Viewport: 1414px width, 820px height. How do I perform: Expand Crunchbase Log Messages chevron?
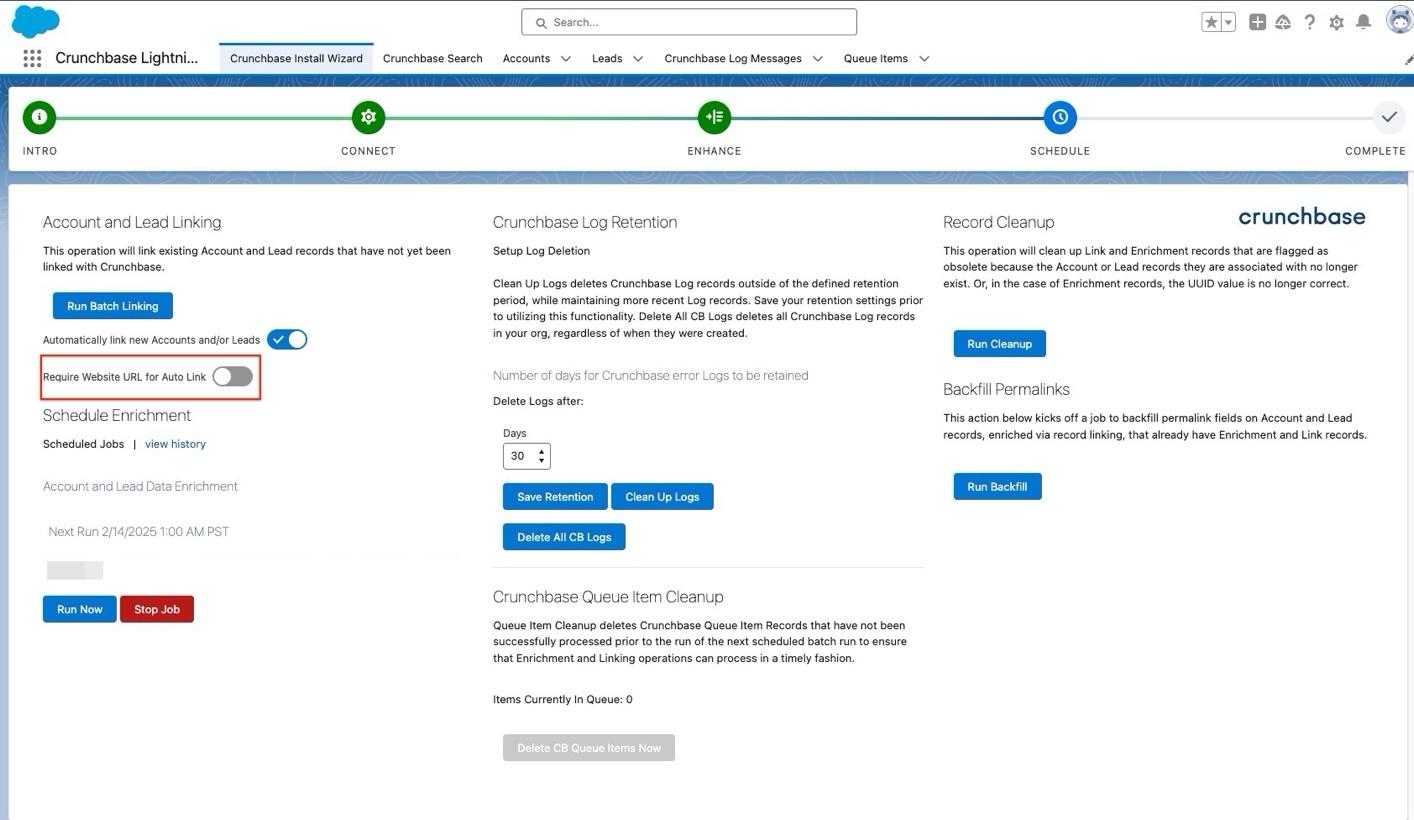coord(817,58)
